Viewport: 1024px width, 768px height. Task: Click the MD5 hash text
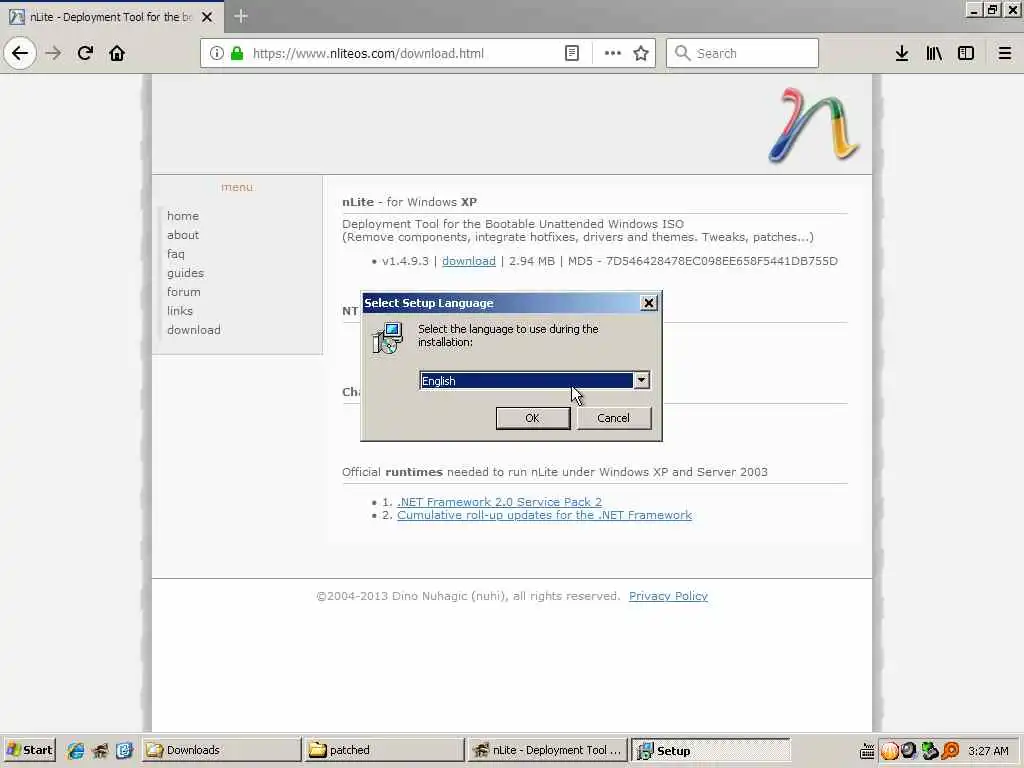[722, 261]
